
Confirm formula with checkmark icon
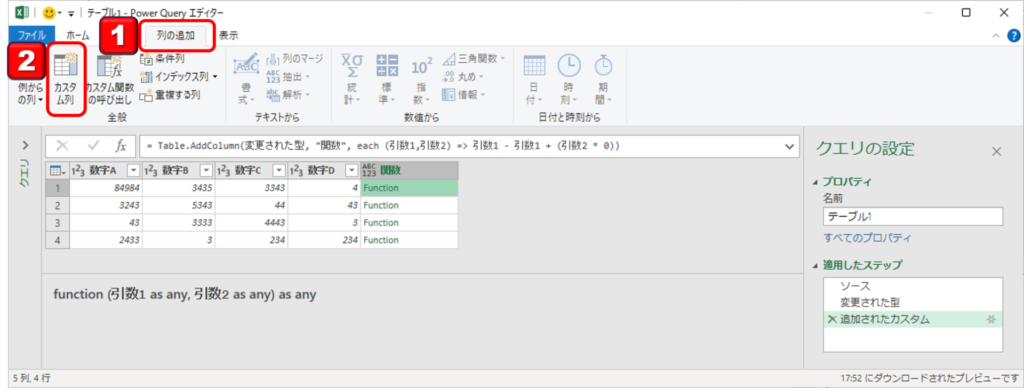point(93,146)
